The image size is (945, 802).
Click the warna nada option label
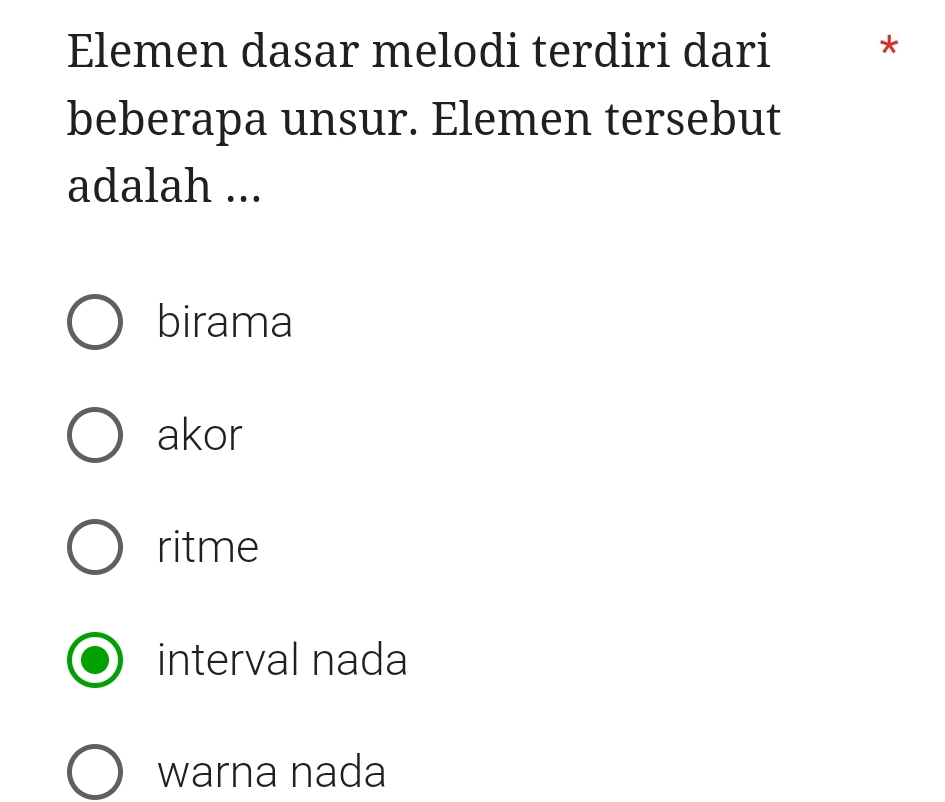tap(271, 771)
